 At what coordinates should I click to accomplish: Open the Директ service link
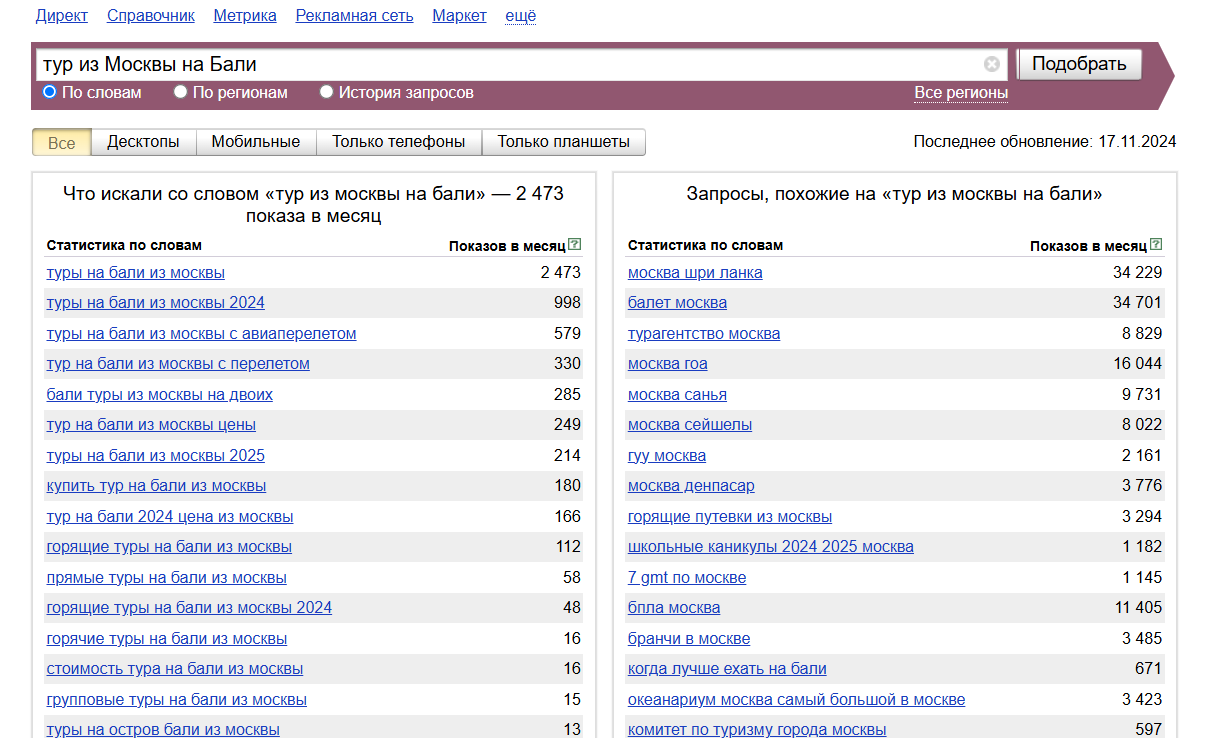(x=61, y=15)
